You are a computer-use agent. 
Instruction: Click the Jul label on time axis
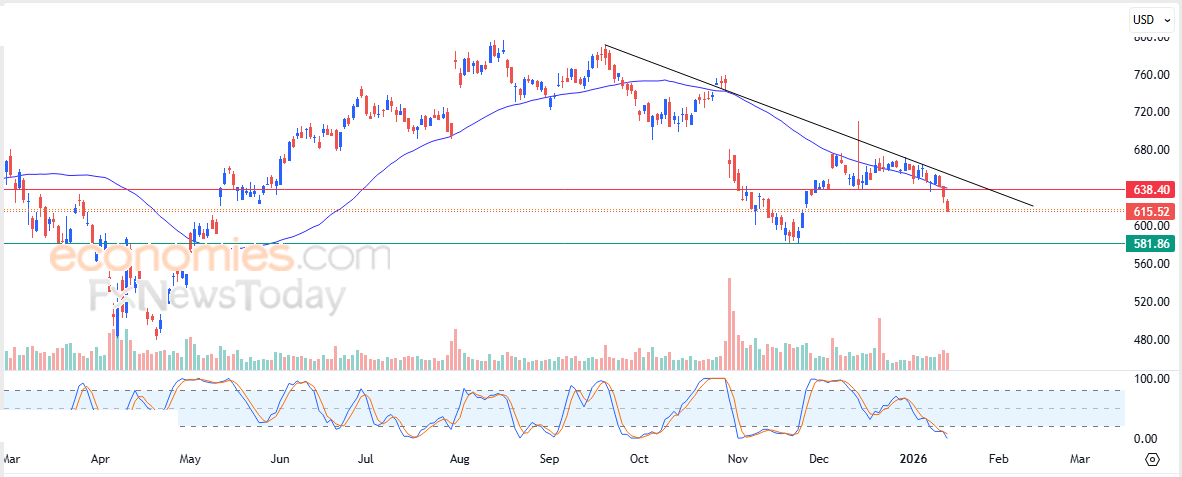point(366,458)
